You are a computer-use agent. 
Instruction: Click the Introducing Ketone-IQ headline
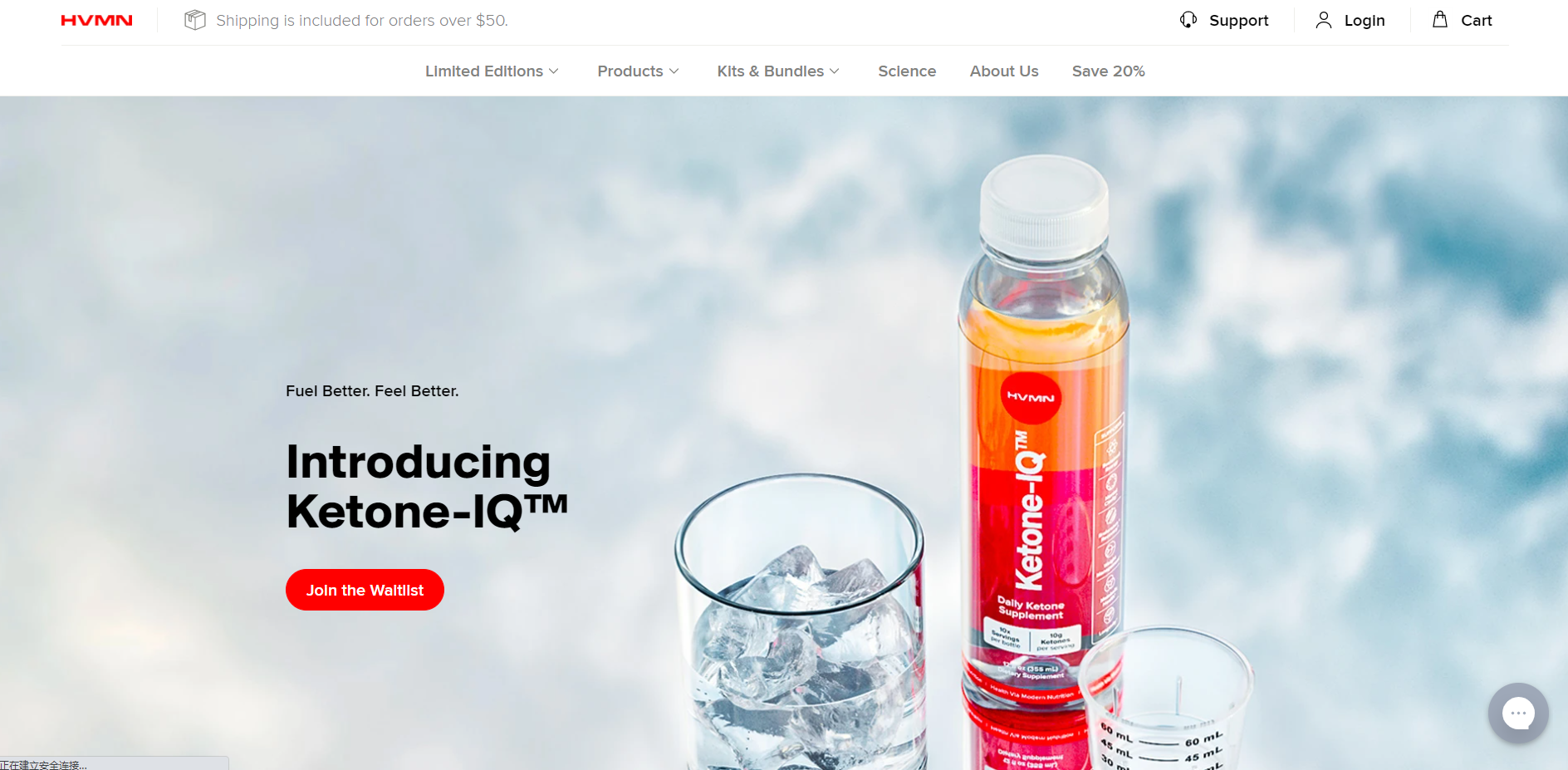point(427,486)
